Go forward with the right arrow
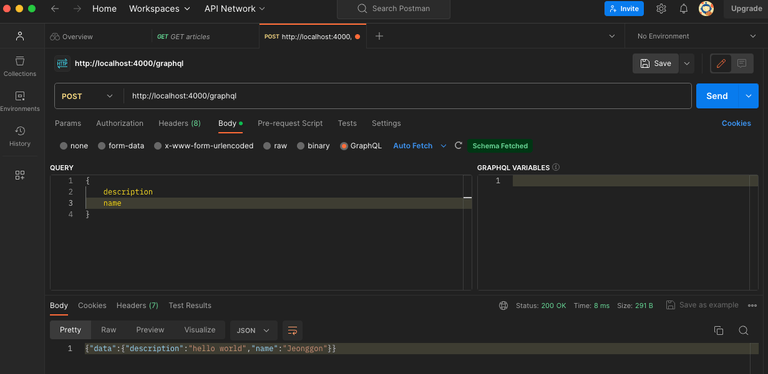Image resolution: width=768 pixels, height=374 pixels. 77,9
